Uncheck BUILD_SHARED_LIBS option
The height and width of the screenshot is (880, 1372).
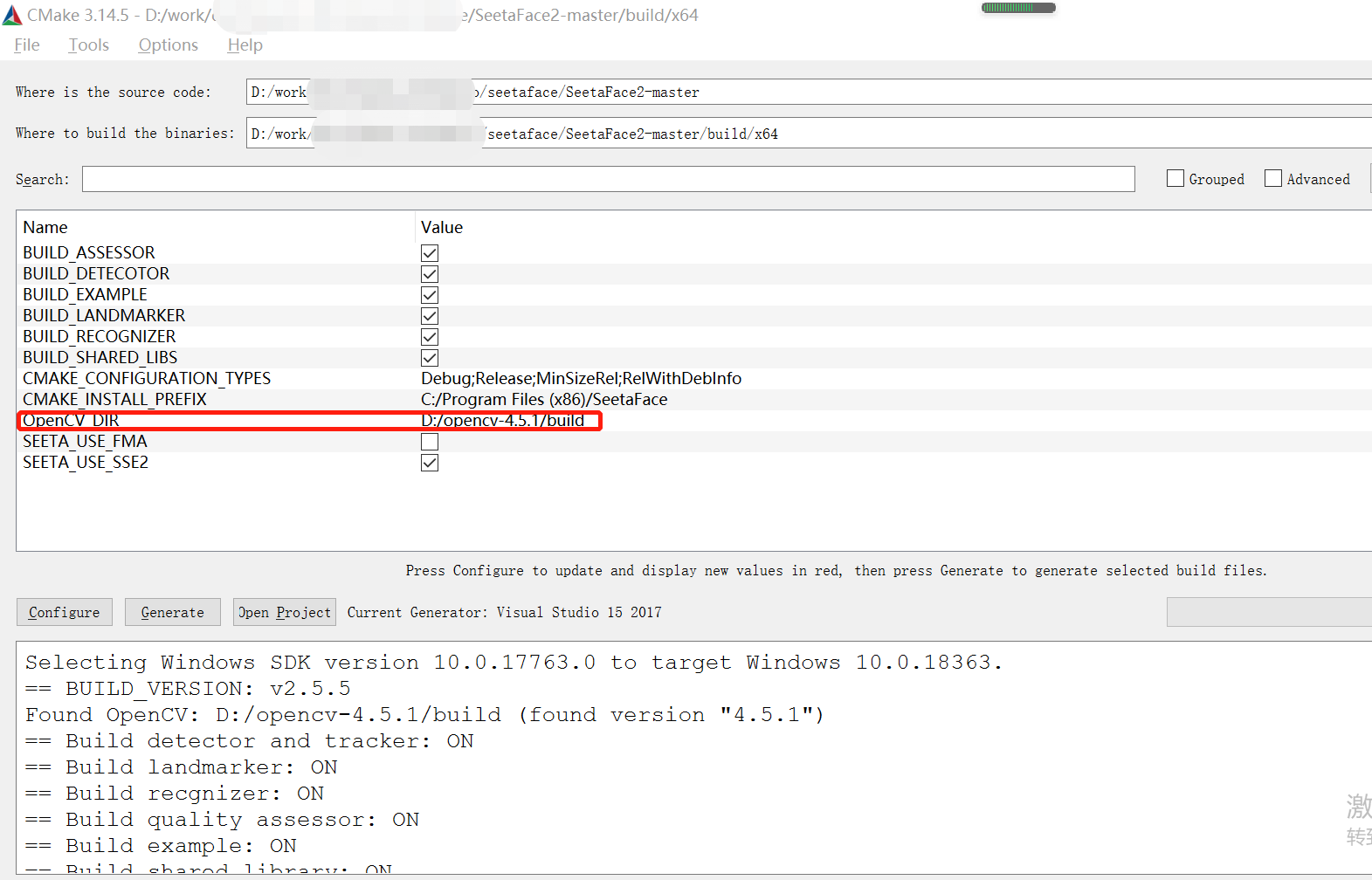pos(430,358)
